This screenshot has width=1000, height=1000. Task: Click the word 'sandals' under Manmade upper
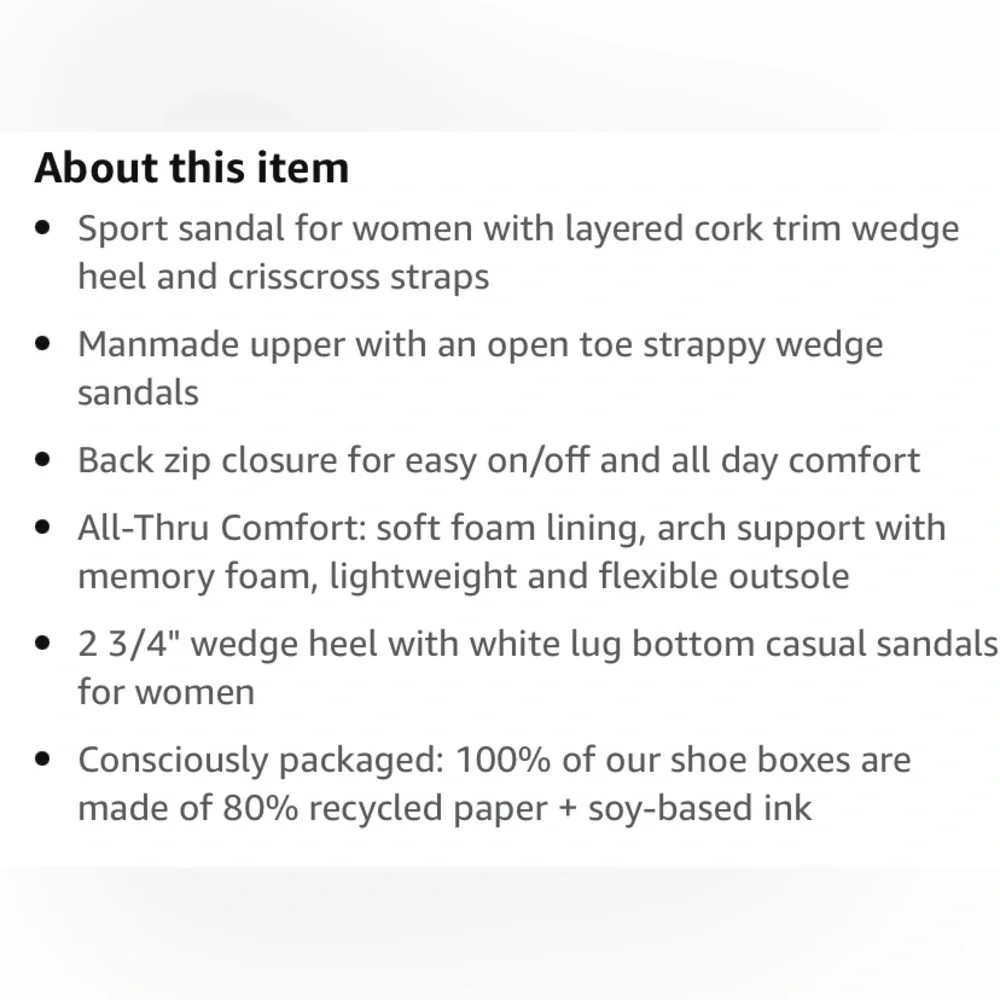click(x=138, y=392)
